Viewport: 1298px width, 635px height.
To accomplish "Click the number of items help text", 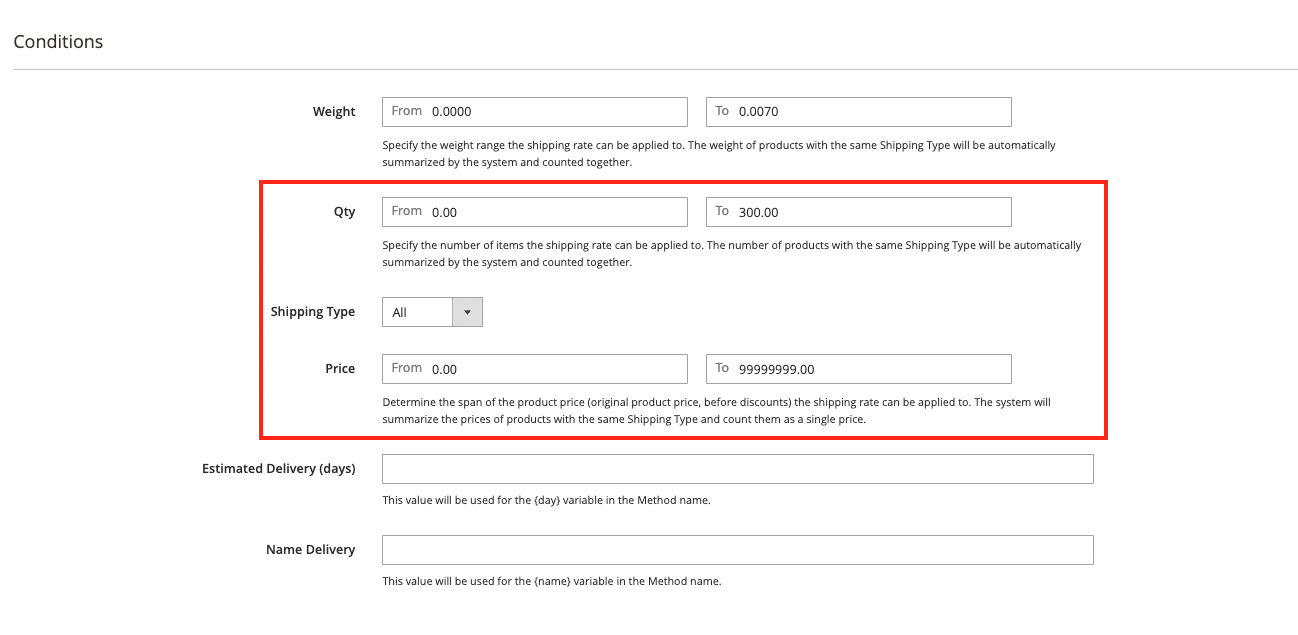I will [x=732, y=254].
